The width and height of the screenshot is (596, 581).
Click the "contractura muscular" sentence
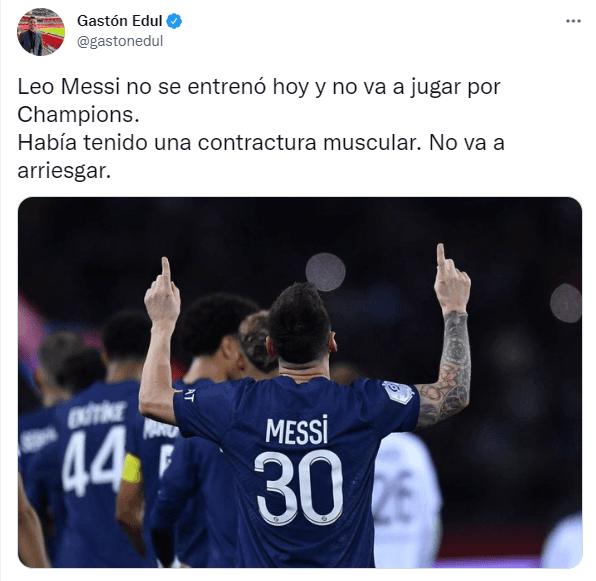(x=219, y=142)
